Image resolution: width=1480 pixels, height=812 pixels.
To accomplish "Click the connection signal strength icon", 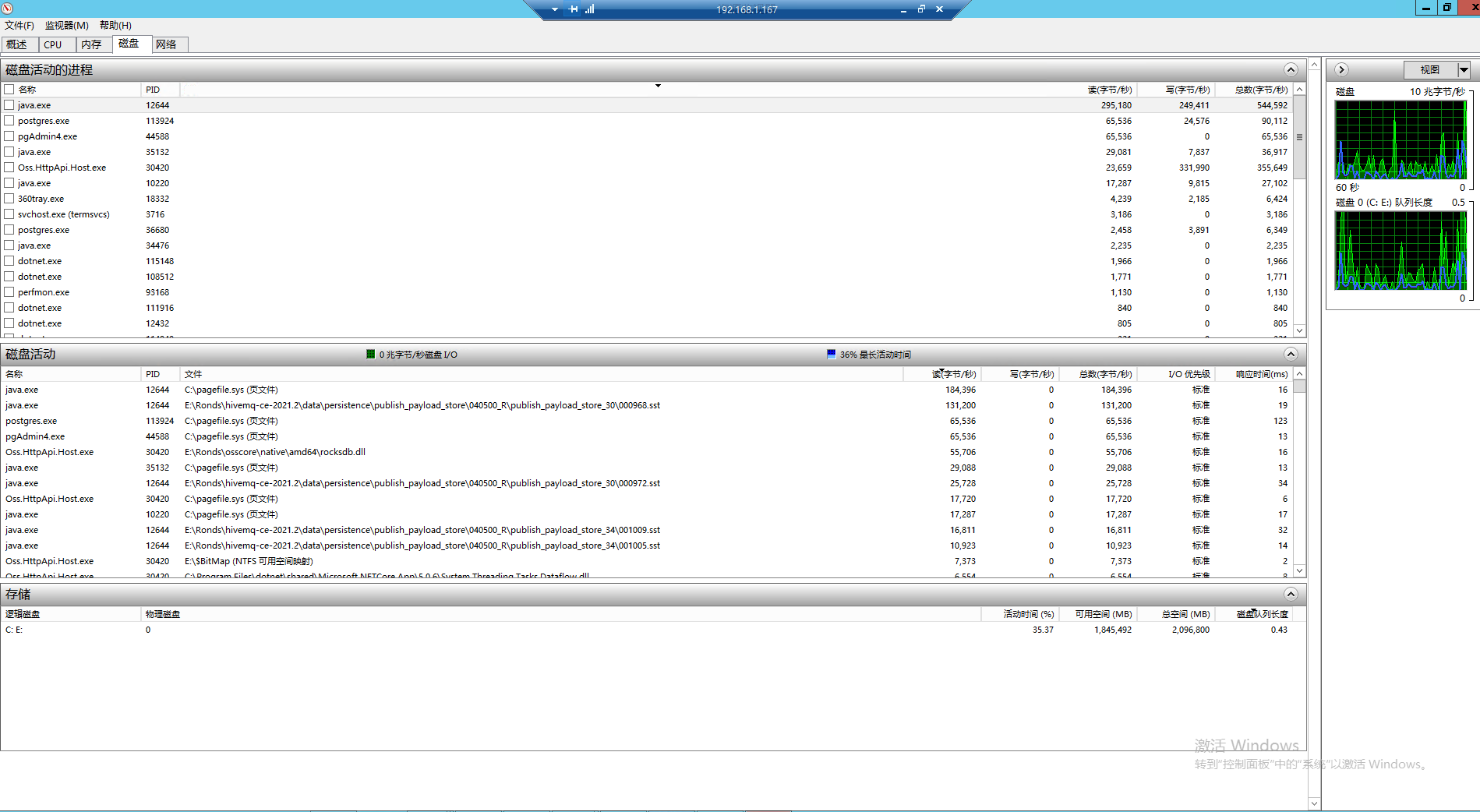I will click(x=590, y=9).
